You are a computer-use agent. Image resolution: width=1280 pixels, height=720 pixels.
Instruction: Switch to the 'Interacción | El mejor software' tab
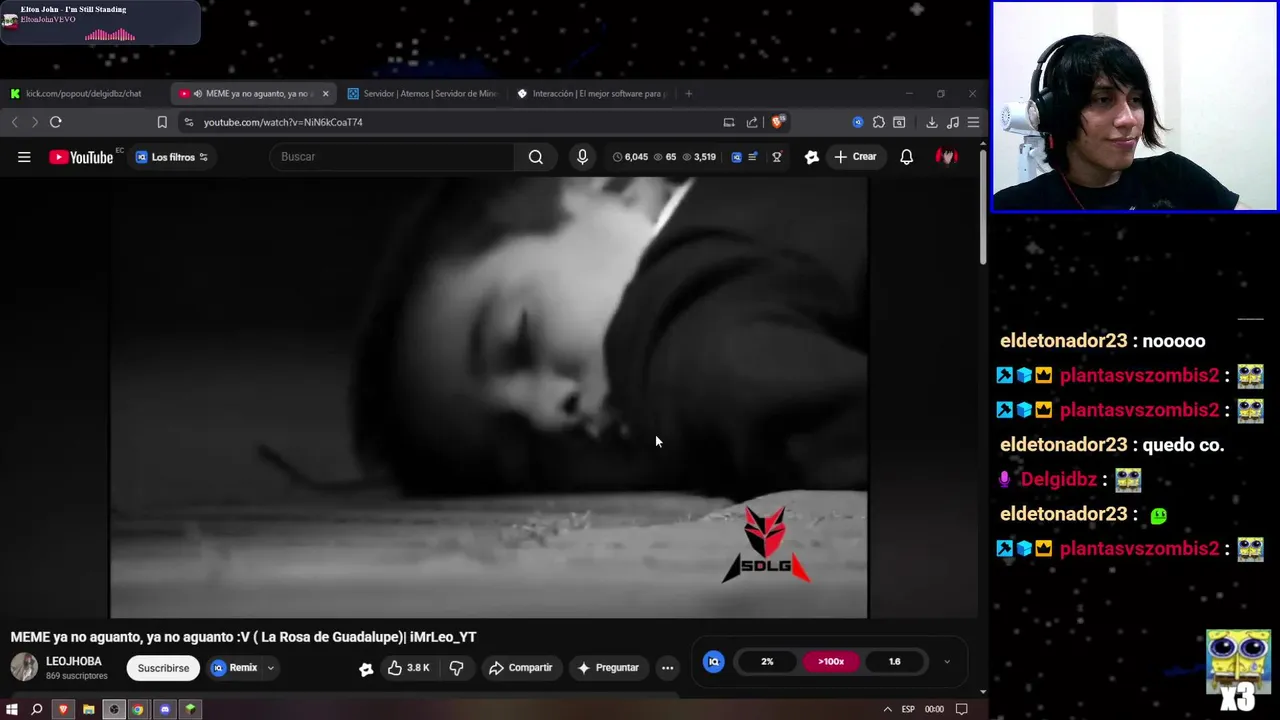(x=592, y=94)
